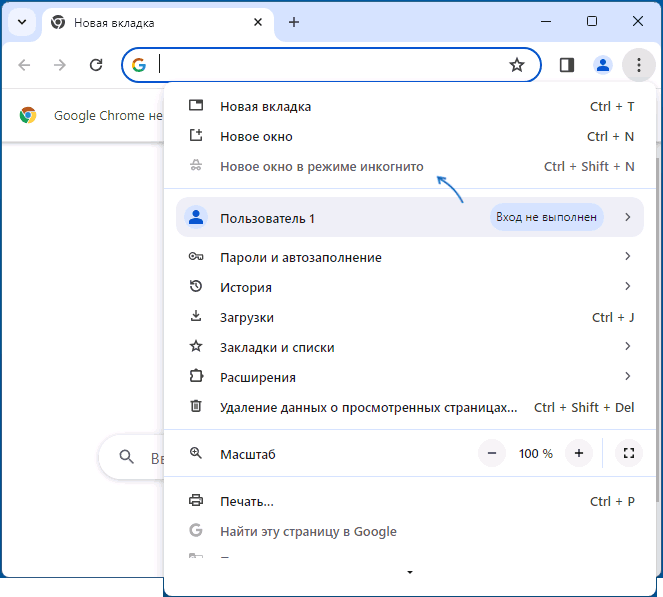Click the new window icon in the menu
Image resolution: width=663 pixels, height=597 pixels.
(x=196, y=135)
